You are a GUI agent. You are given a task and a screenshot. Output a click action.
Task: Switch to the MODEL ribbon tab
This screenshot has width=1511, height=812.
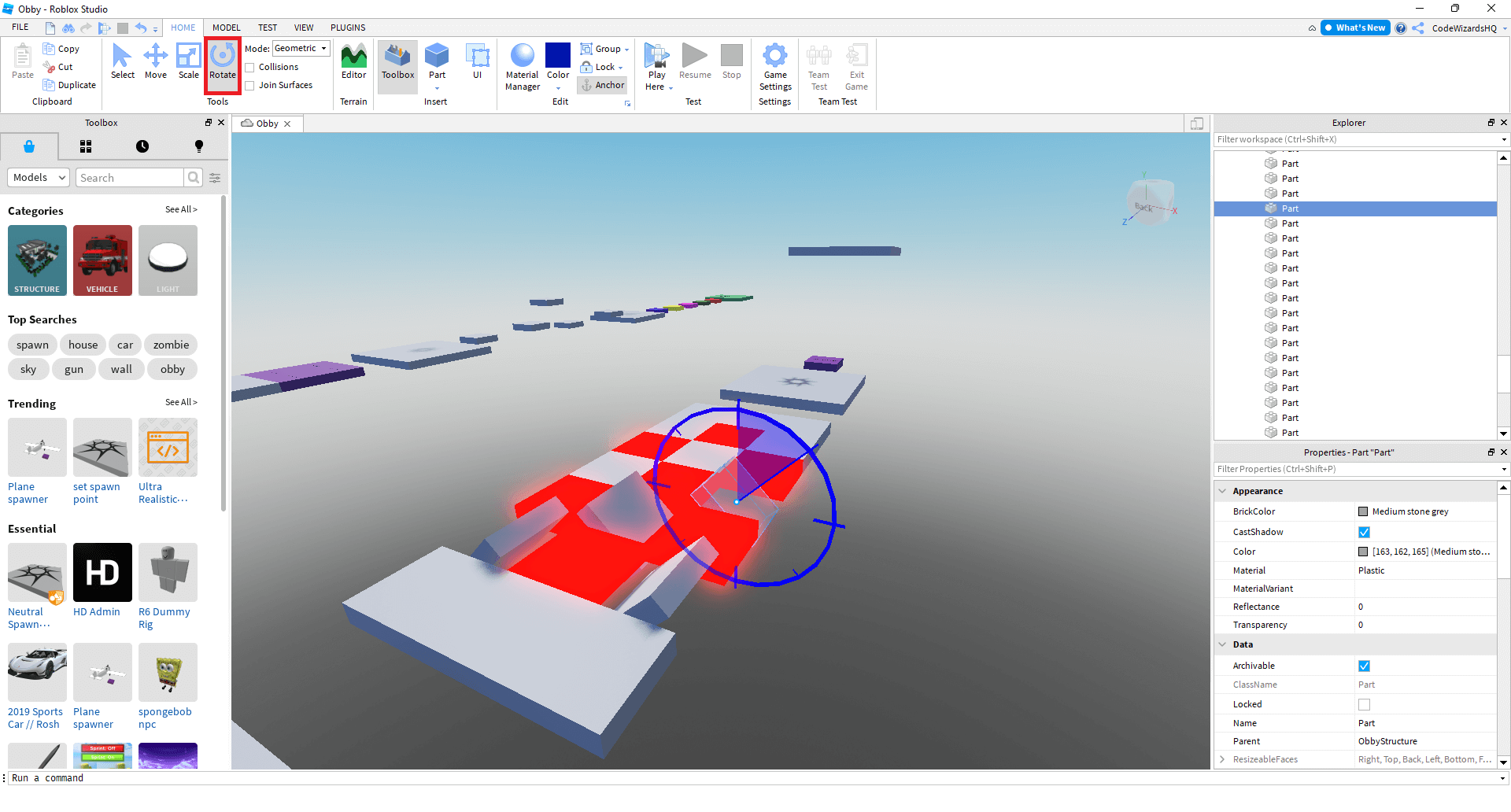pyautogui.click(x=226, y=28)
